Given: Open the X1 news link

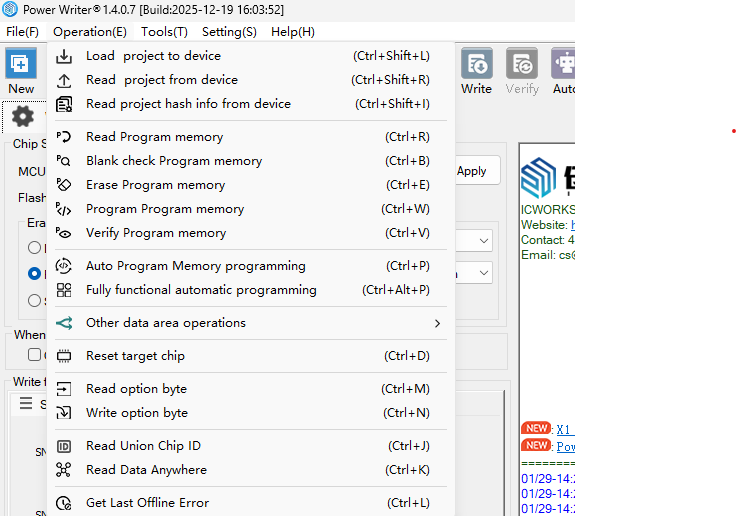Looking at the screenshot, I should [x=563, y=429].
